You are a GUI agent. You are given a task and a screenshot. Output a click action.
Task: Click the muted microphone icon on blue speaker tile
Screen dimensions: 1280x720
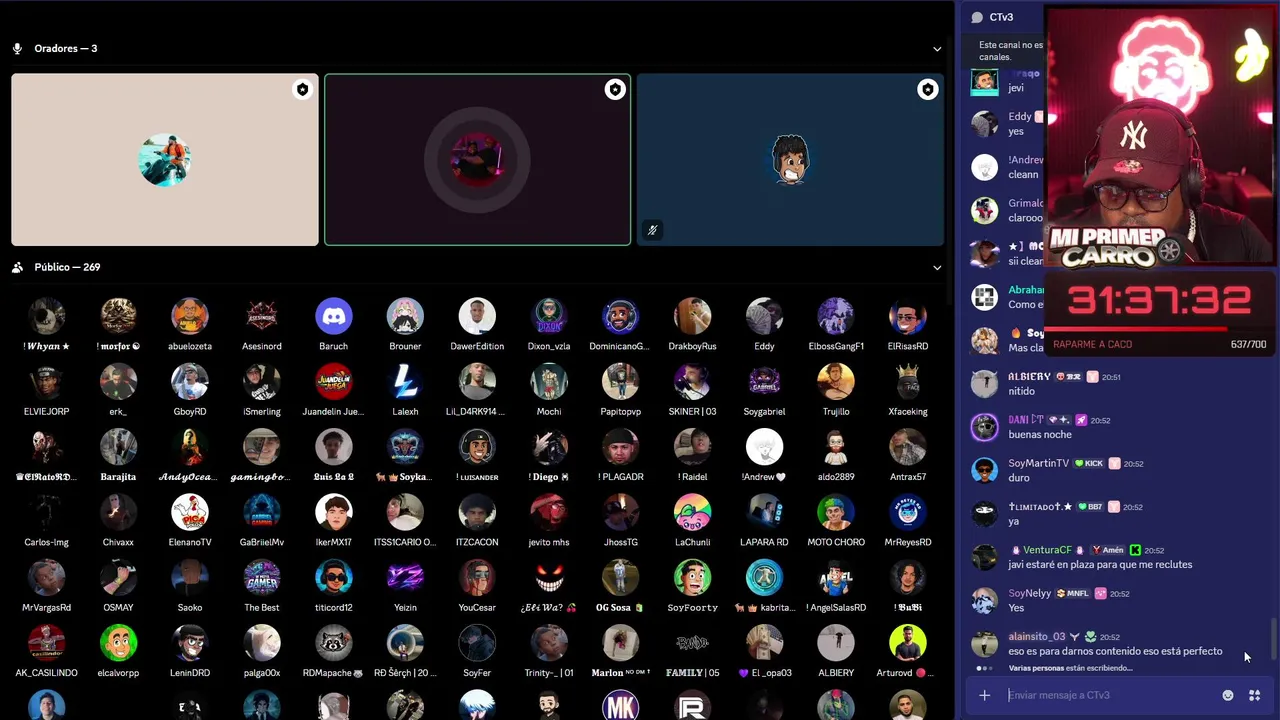click(x=652, y=230)
